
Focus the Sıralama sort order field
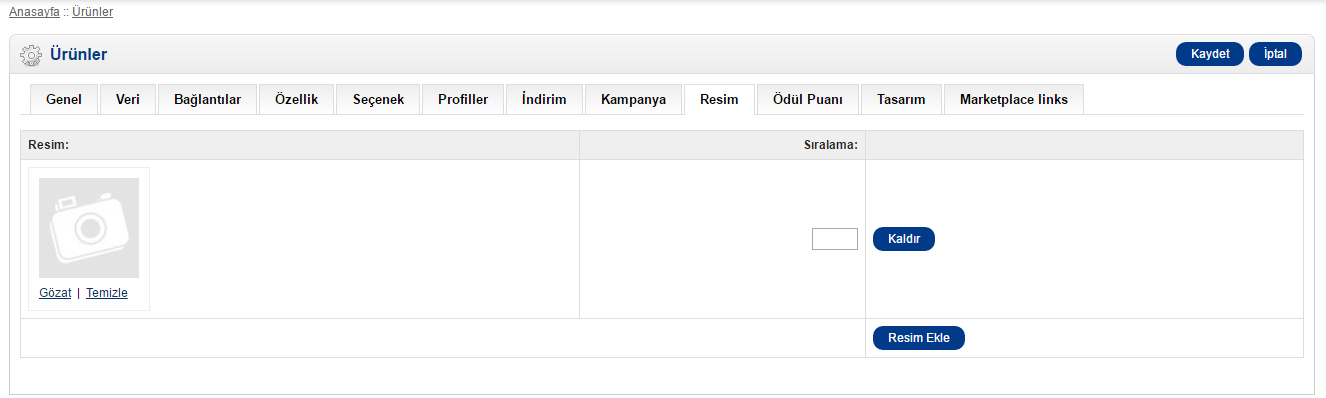click(x=835, y=239)
